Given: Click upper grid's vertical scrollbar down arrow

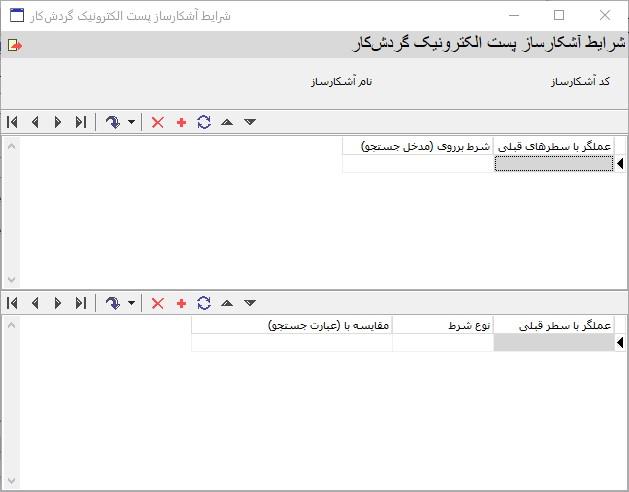Looking at the screenshot, I should [11, 280].
